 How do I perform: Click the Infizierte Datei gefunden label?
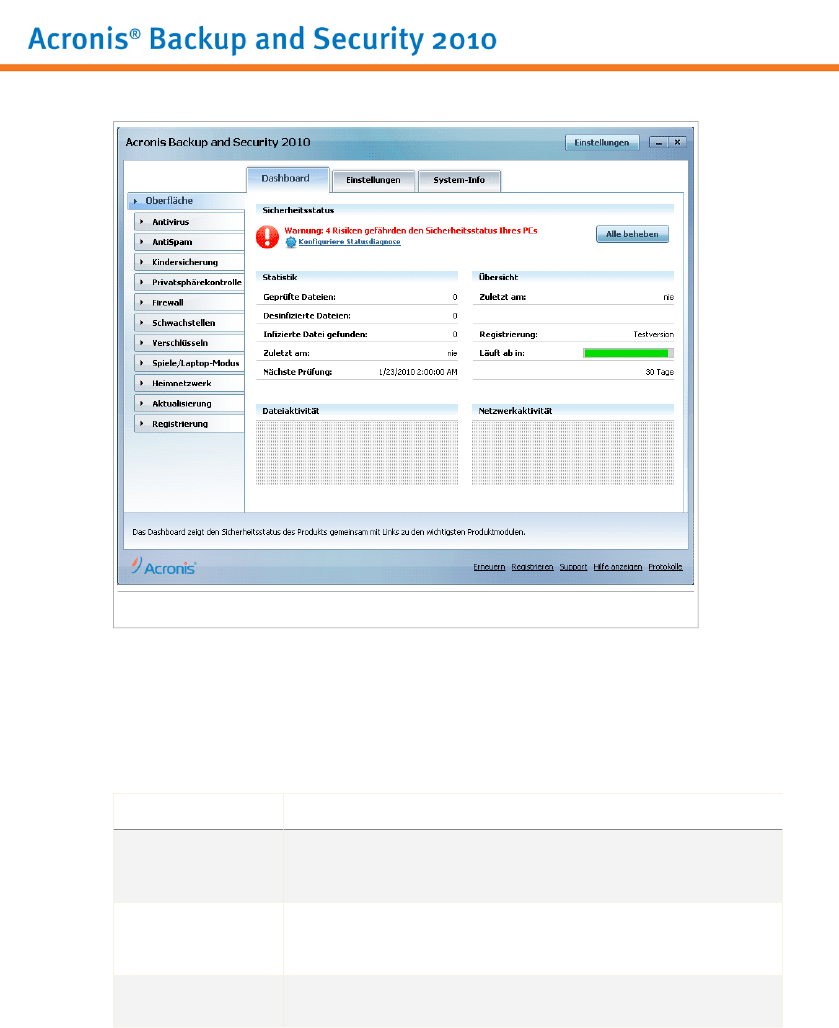click(x=315, y=334)
